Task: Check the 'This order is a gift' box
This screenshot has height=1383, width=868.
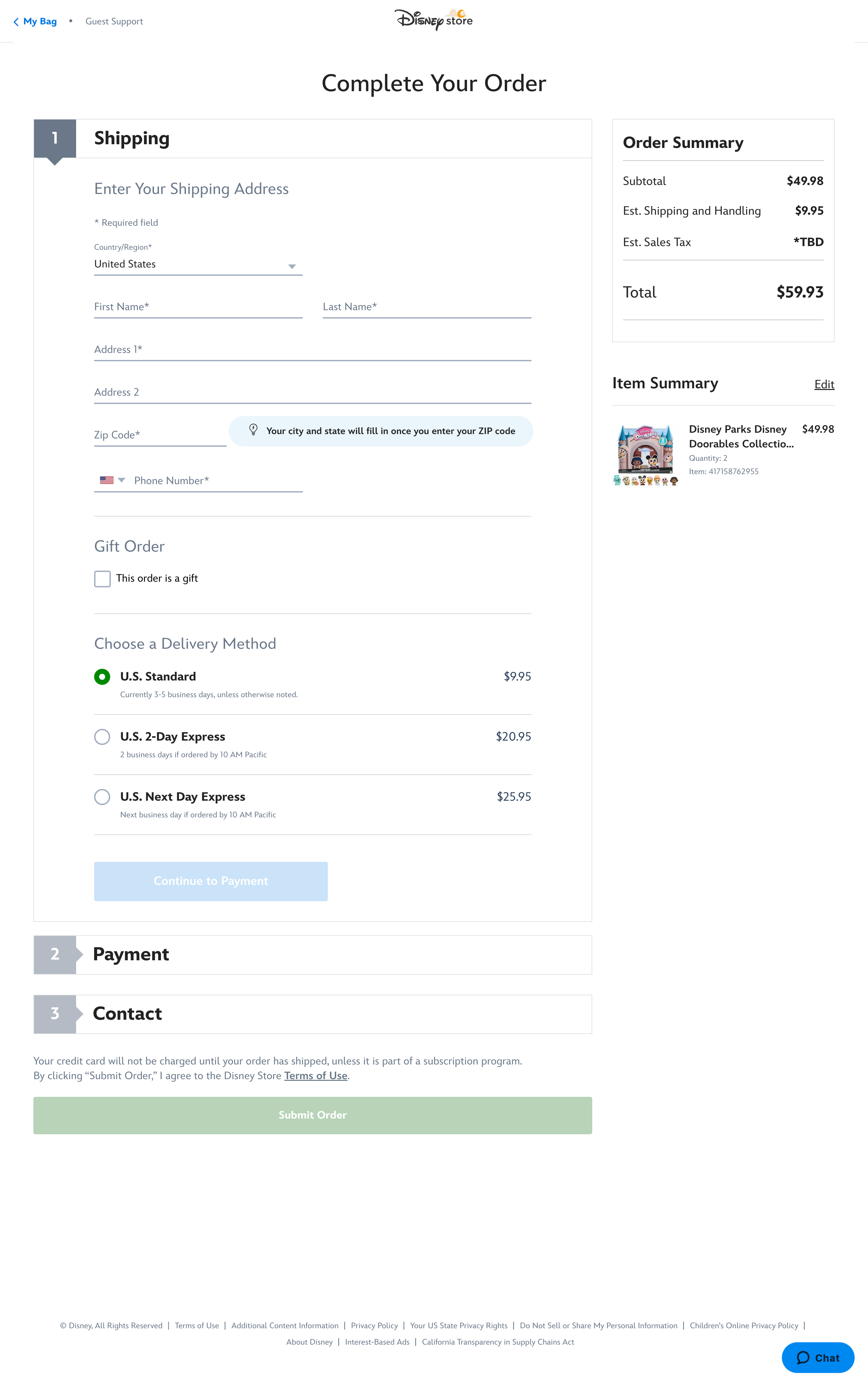Action: point(103,579)
